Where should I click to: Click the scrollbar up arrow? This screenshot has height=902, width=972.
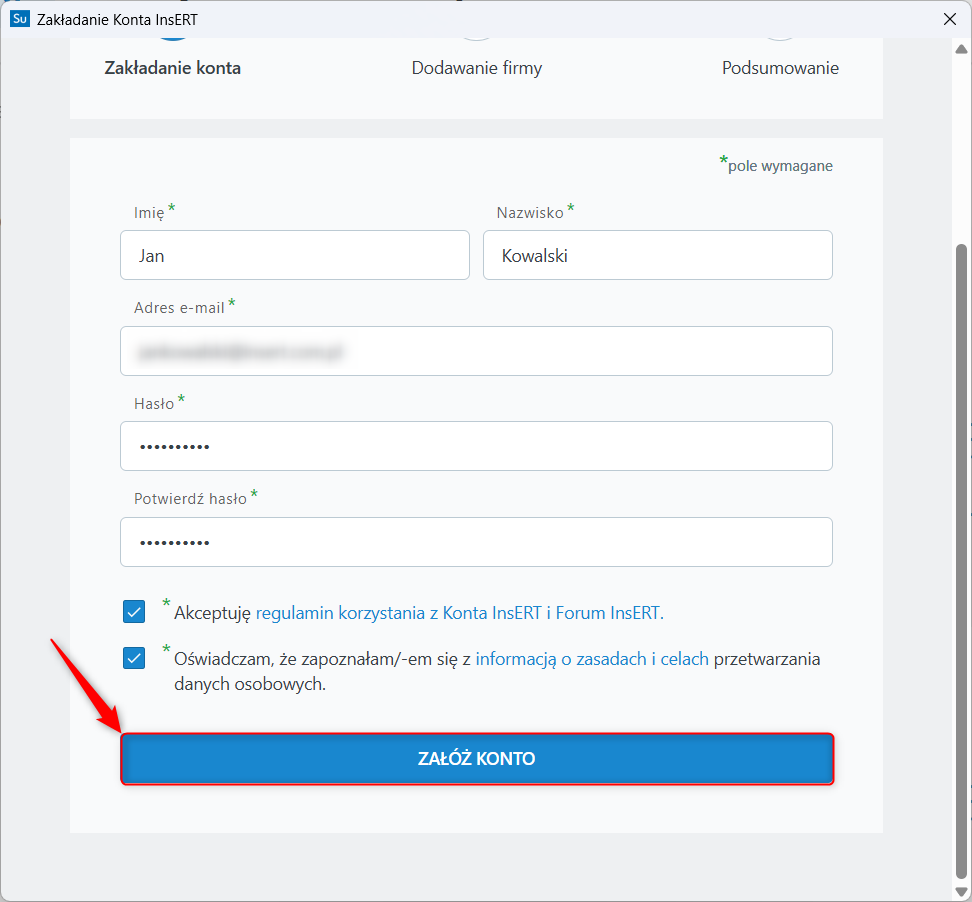click(962, 46)
